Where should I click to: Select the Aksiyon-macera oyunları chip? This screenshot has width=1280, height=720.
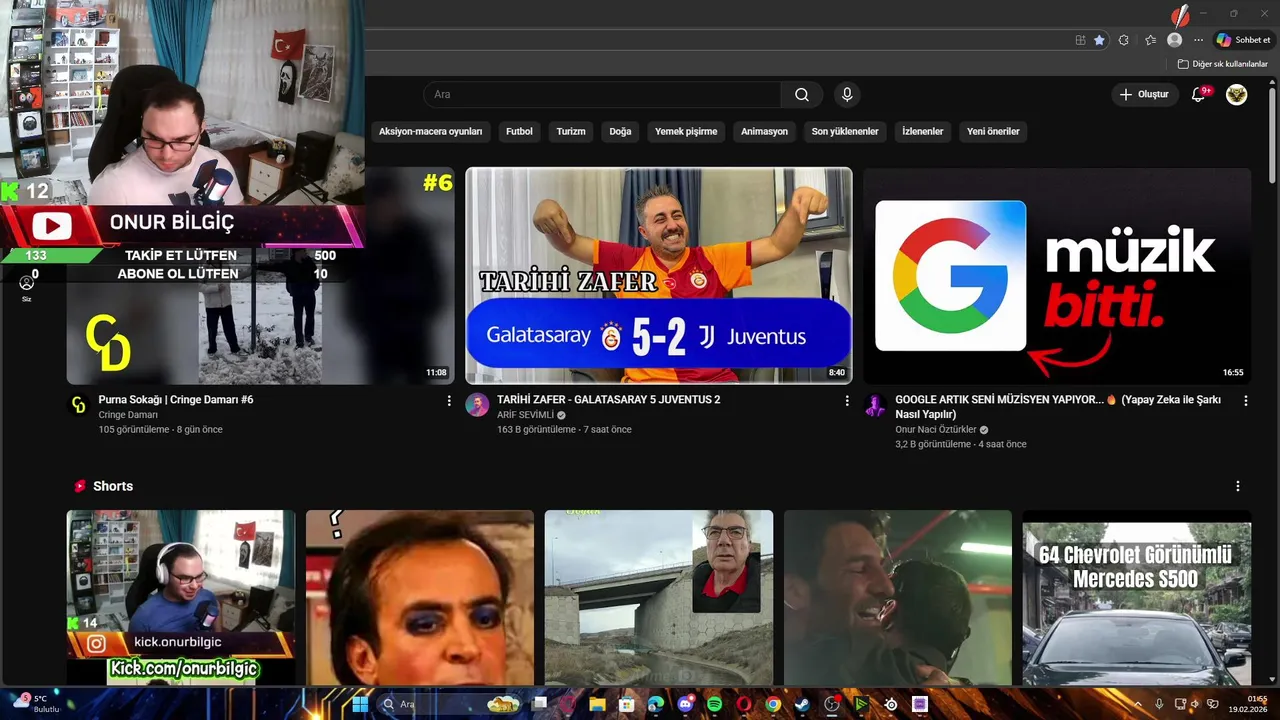click(430, 131)
